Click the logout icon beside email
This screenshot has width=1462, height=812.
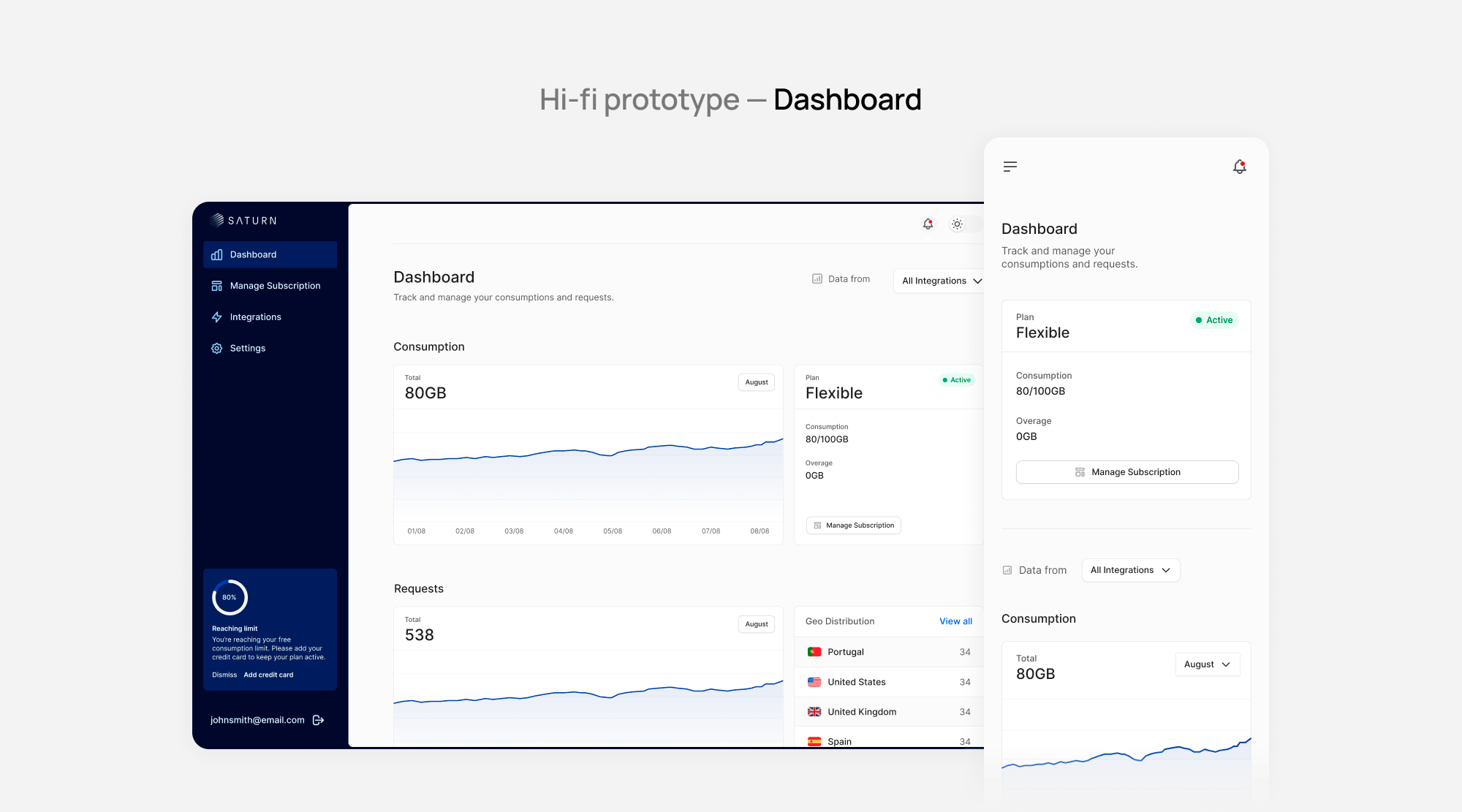[318, 720]
